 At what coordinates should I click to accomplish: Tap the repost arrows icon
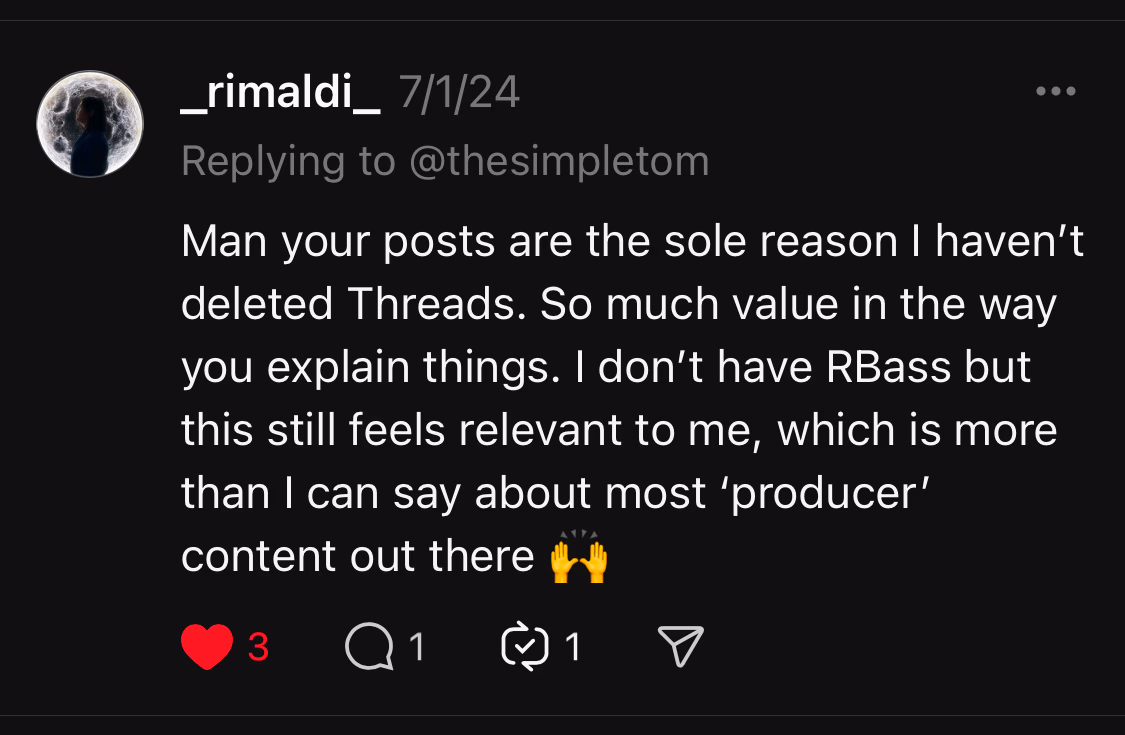(524, 648)
